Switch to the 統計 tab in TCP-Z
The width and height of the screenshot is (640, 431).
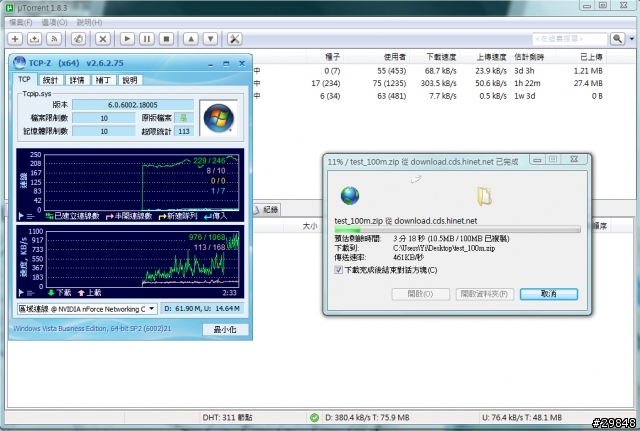point(50,80)
